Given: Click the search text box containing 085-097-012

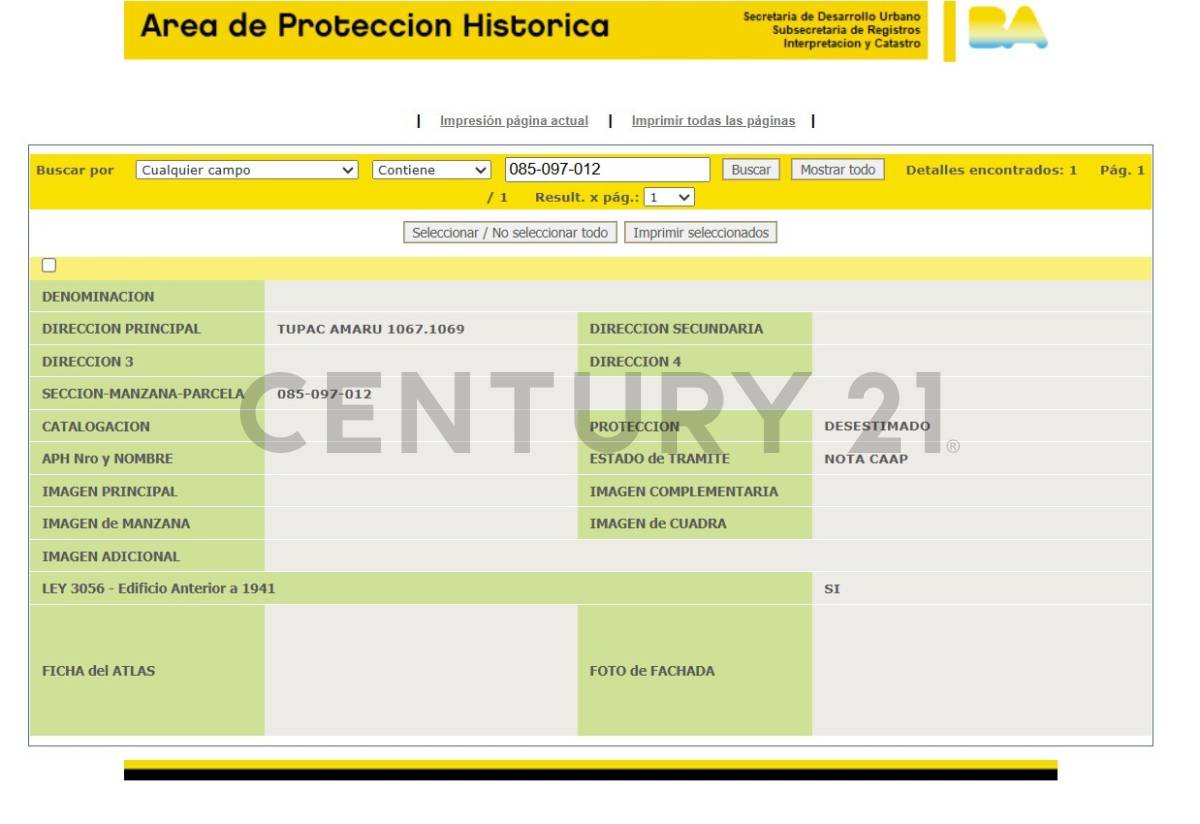Looking at the screenshot, I should 607,170.
